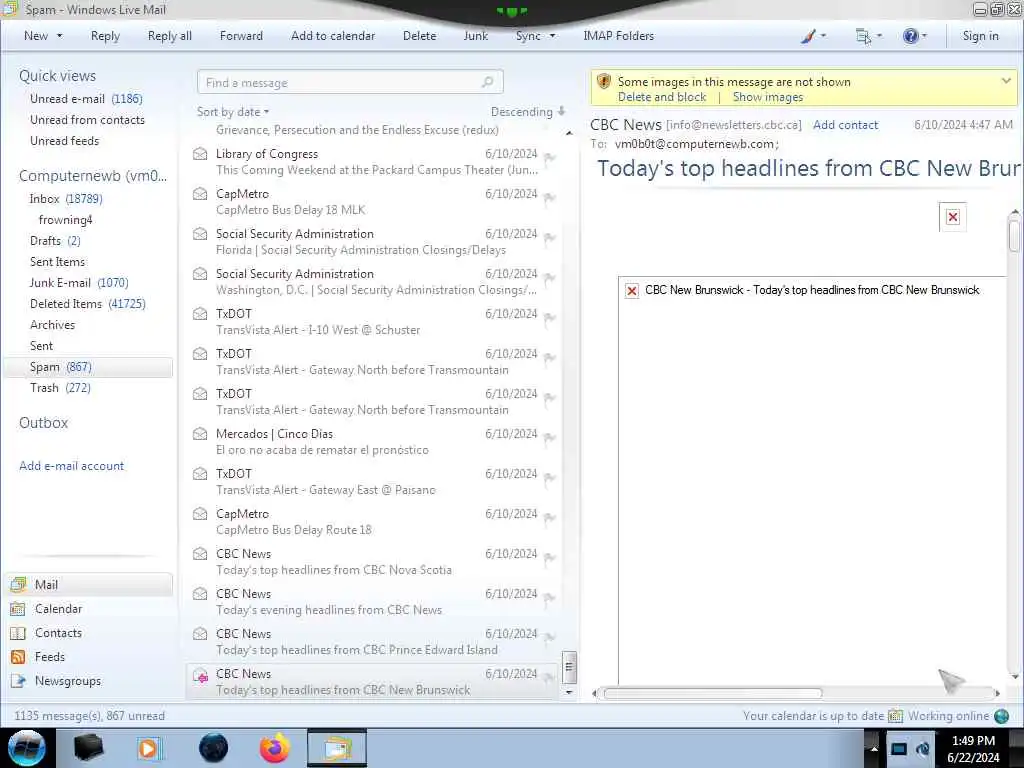Viewport: 1024px width, 768px height.
Task: Open the Inbox folder
Action: (x=66, y=199)
